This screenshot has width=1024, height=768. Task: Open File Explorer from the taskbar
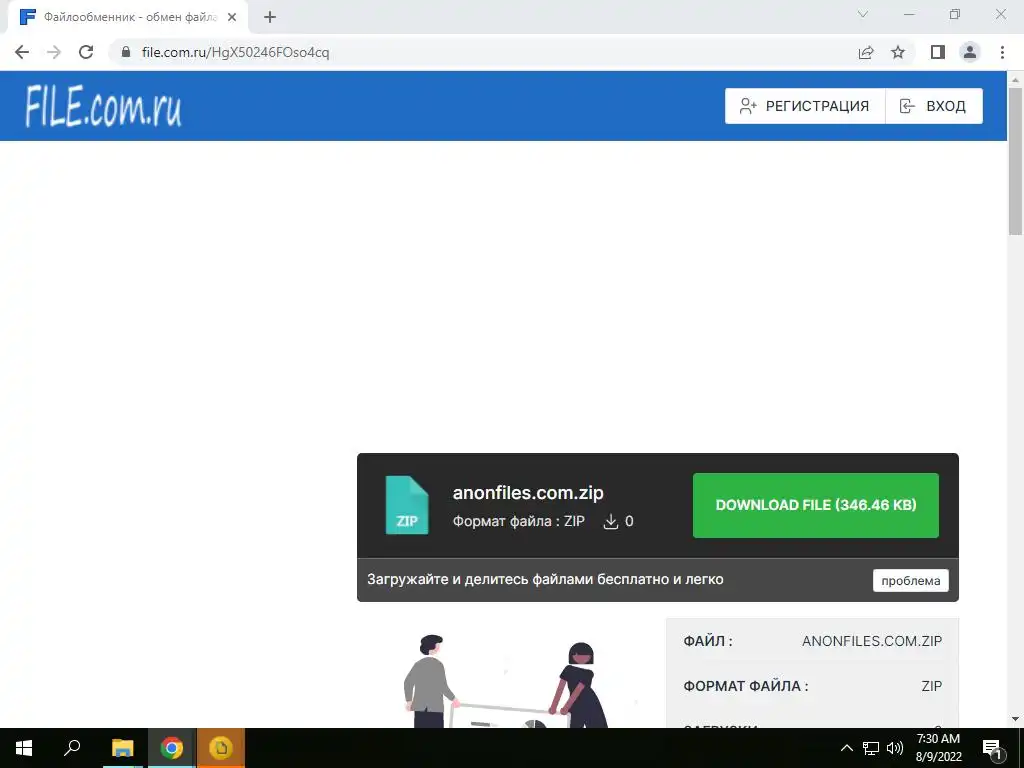pos(122,748)
